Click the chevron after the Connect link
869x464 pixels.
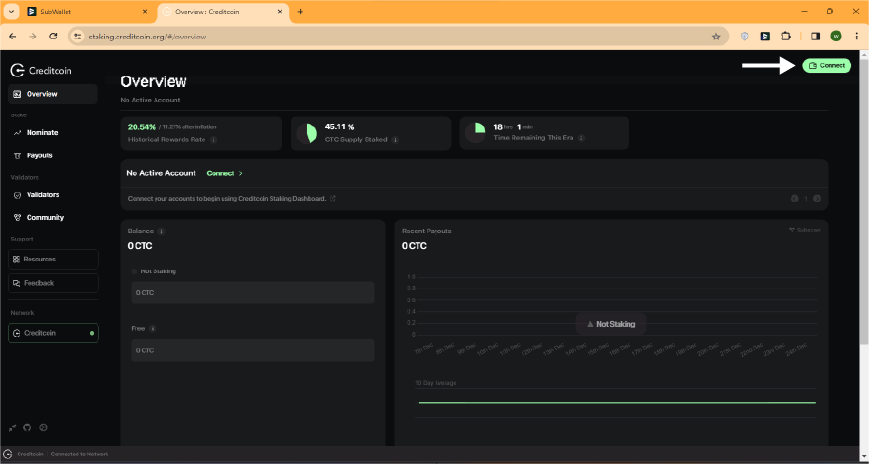(x=241, y=173)
